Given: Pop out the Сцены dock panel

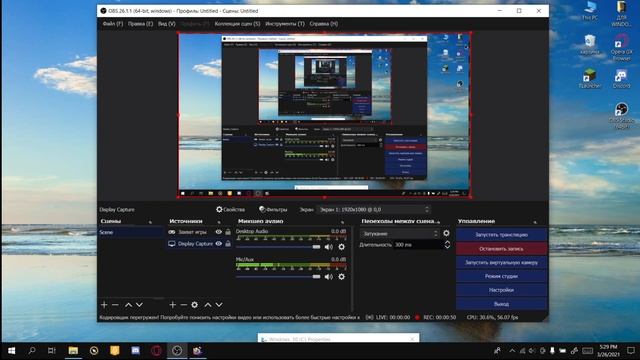Looking at the screenshot, I should 151,222.
